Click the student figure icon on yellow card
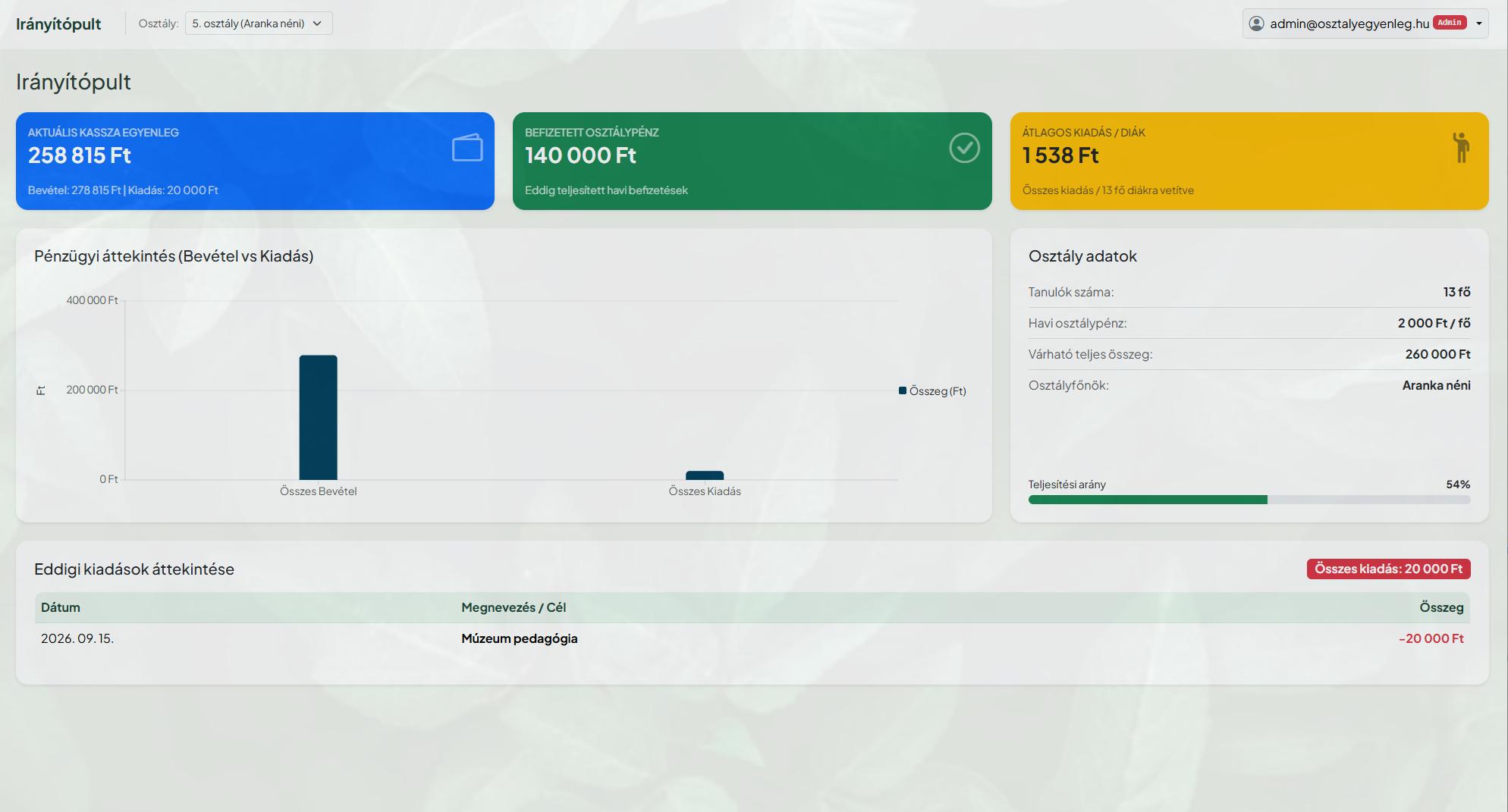The image size is (1508, 812). [x=1461, y=147]
